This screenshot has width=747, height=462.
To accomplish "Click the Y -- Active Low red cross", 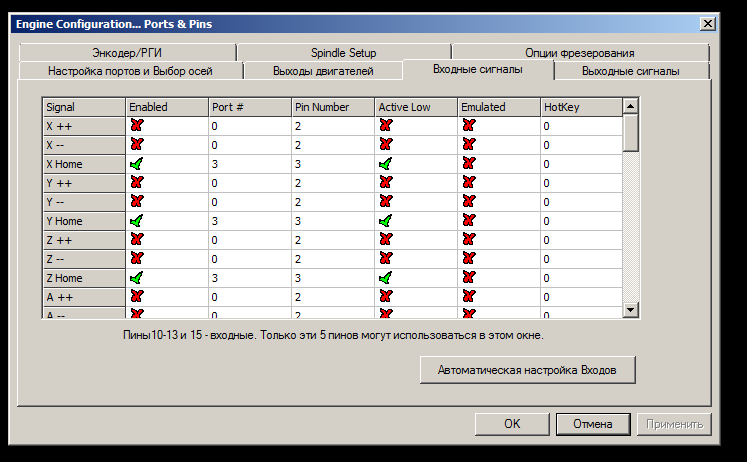I will click(386, 202).
